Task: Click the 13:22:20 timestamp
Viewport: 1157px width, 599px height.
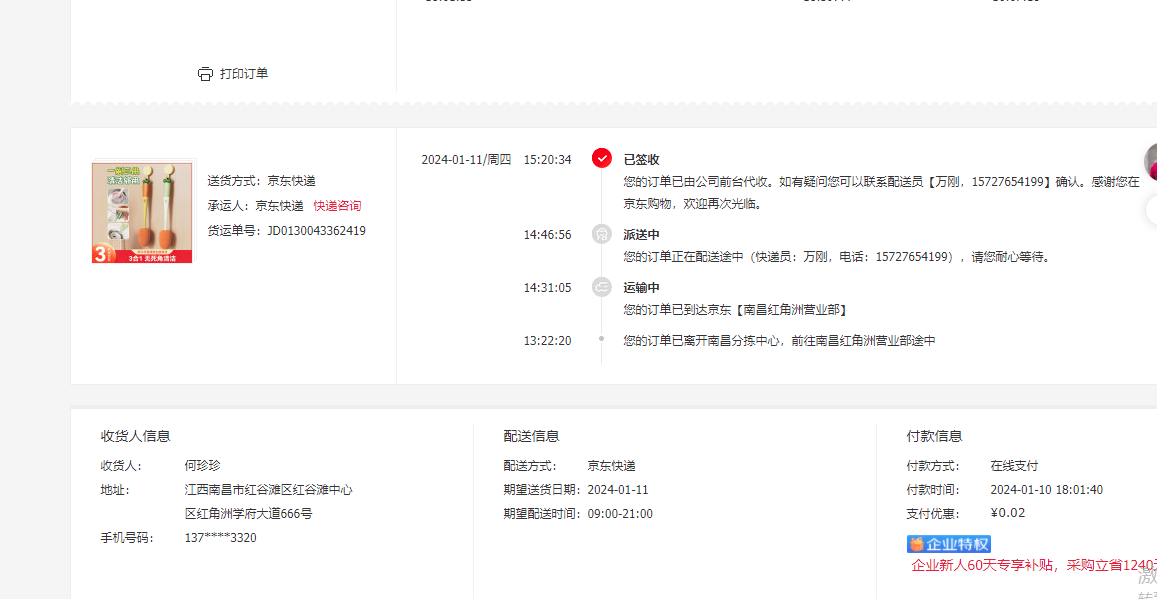Action: 548,341
